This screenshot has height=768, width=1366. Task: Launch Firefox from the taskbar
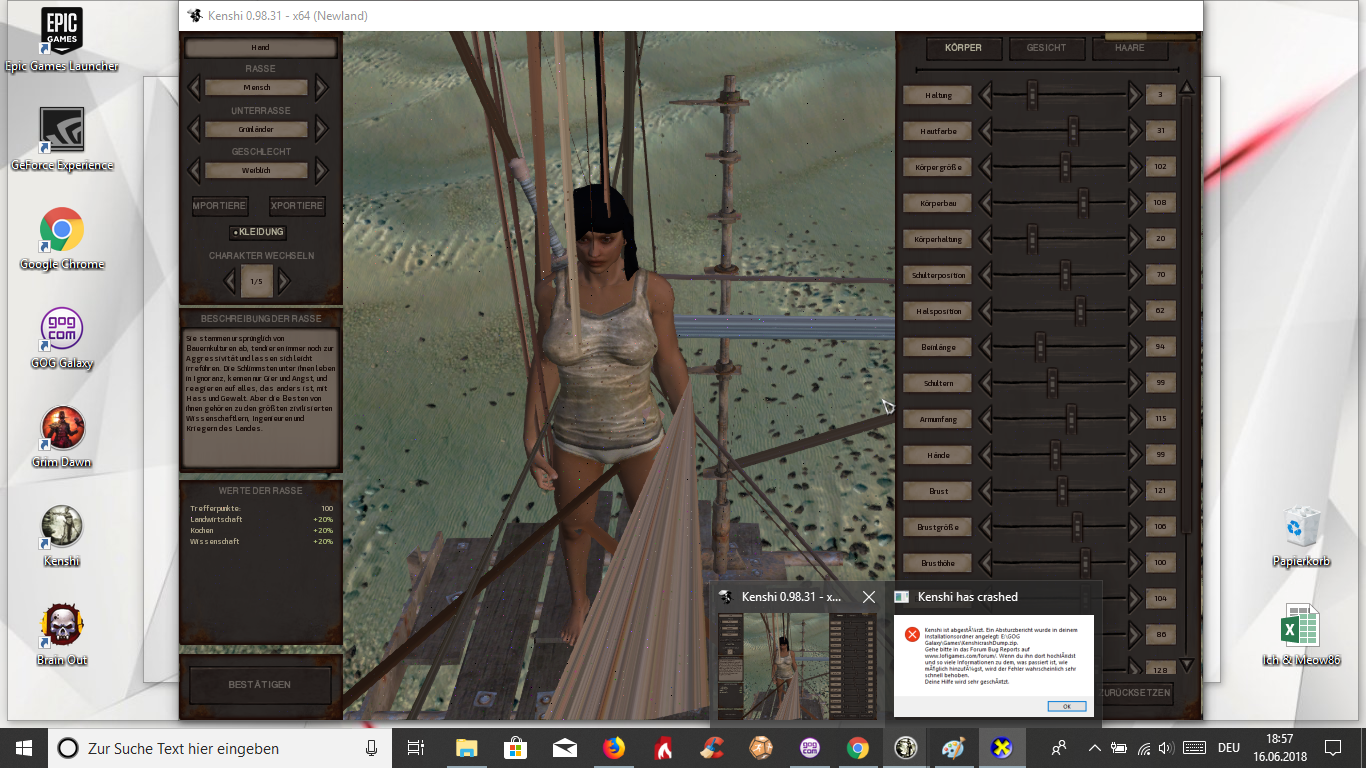coord(613,747)
